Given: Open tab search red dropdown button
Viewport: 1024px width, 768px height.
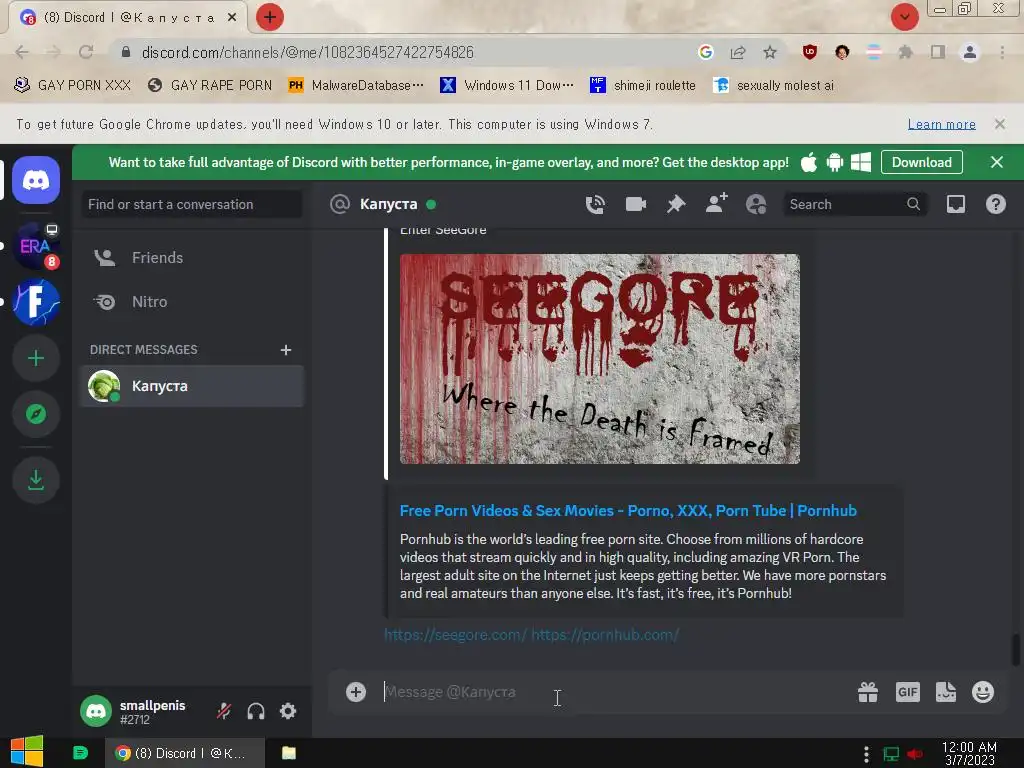Looking at the screenshot, I should (x=904, y=17).
